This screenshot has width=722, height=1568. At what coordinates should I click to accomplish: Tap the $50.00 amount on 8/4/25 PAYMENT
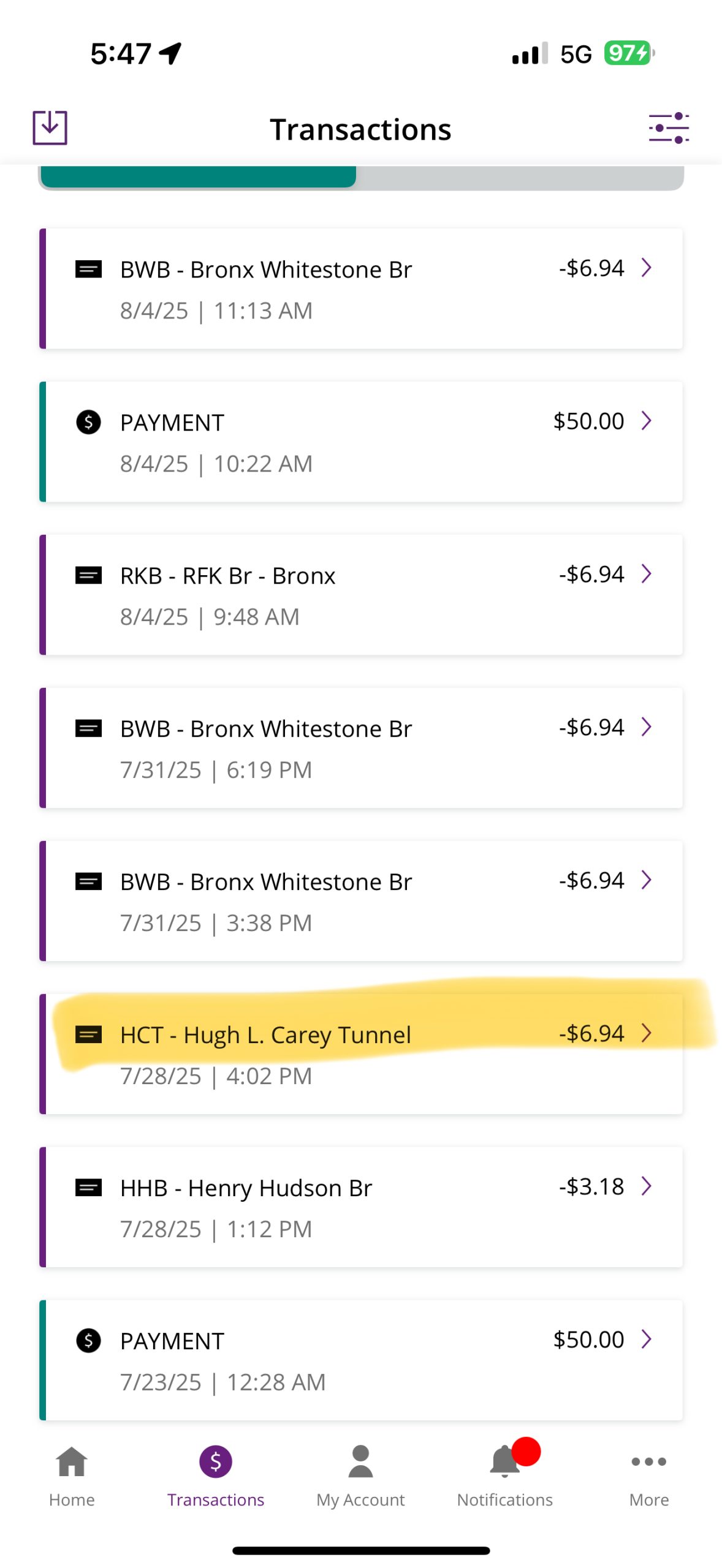point(588,421)
